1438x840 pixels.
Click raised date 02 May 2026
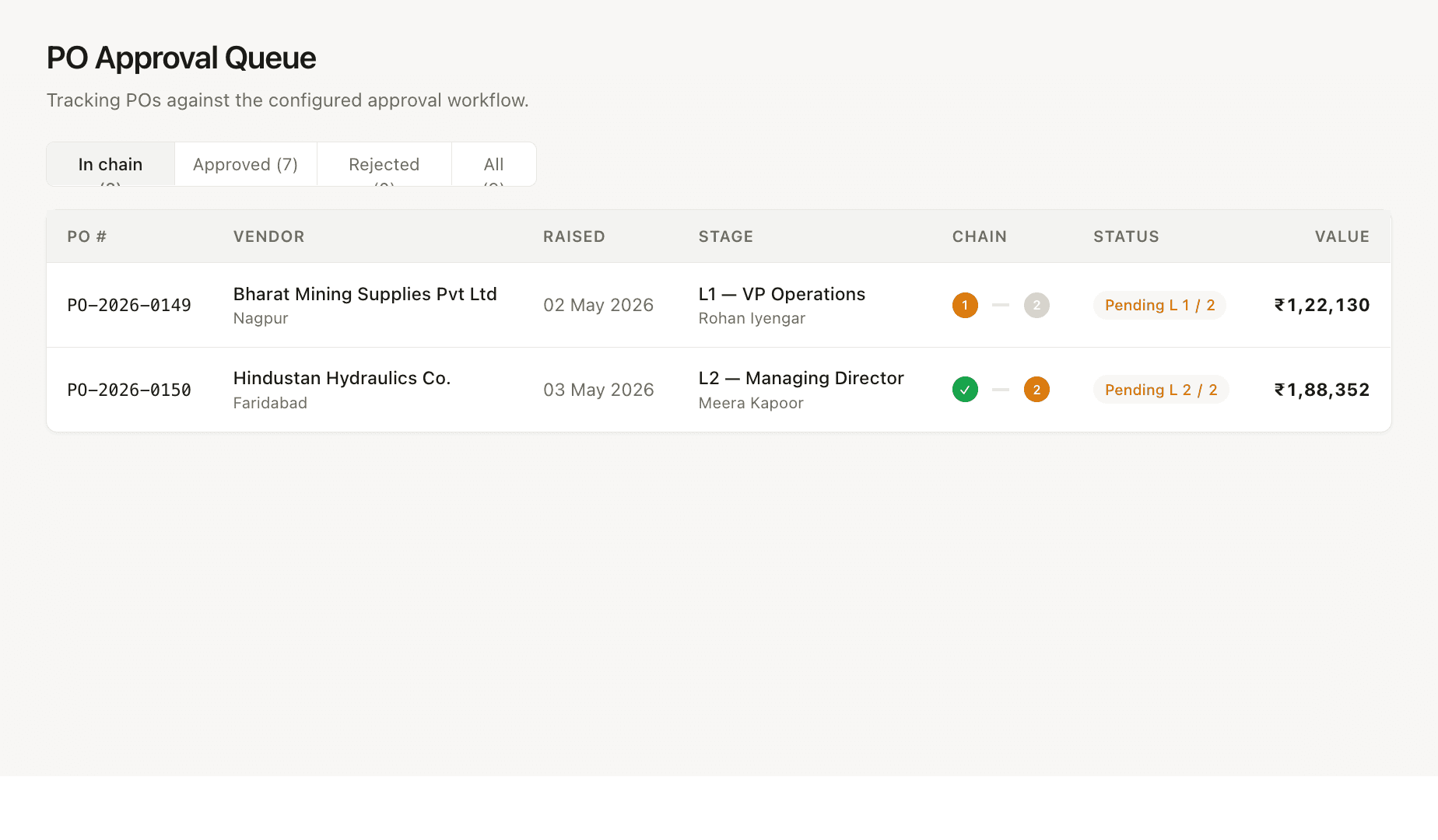598,305
